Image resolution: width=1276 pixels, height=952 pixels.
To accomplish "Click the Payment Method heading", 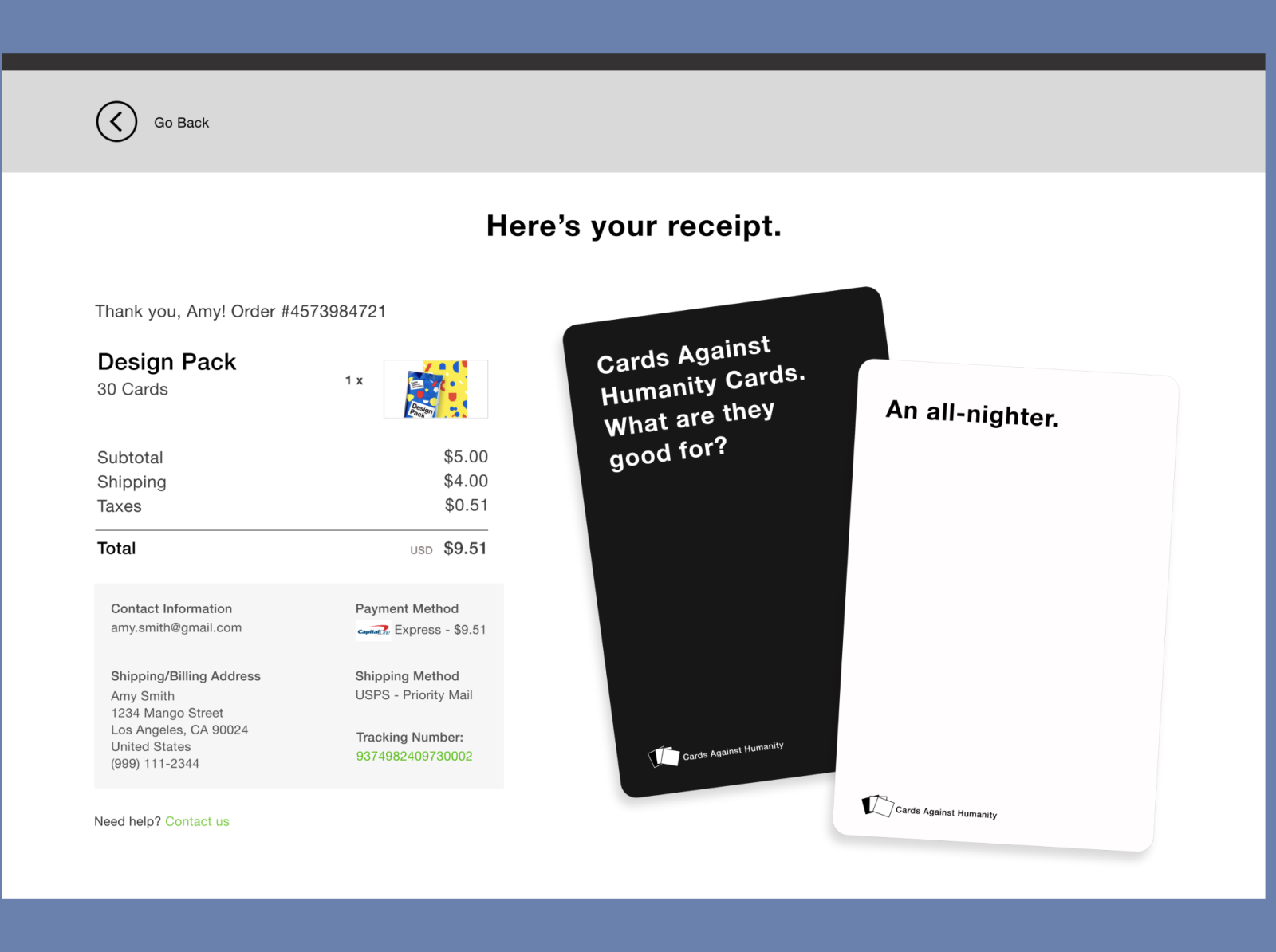I will [407, 608].
